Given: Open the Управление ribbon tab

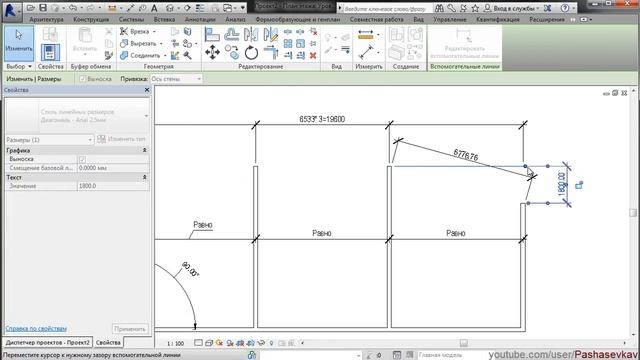Looking at the screenshot, I should click(450, 19).
